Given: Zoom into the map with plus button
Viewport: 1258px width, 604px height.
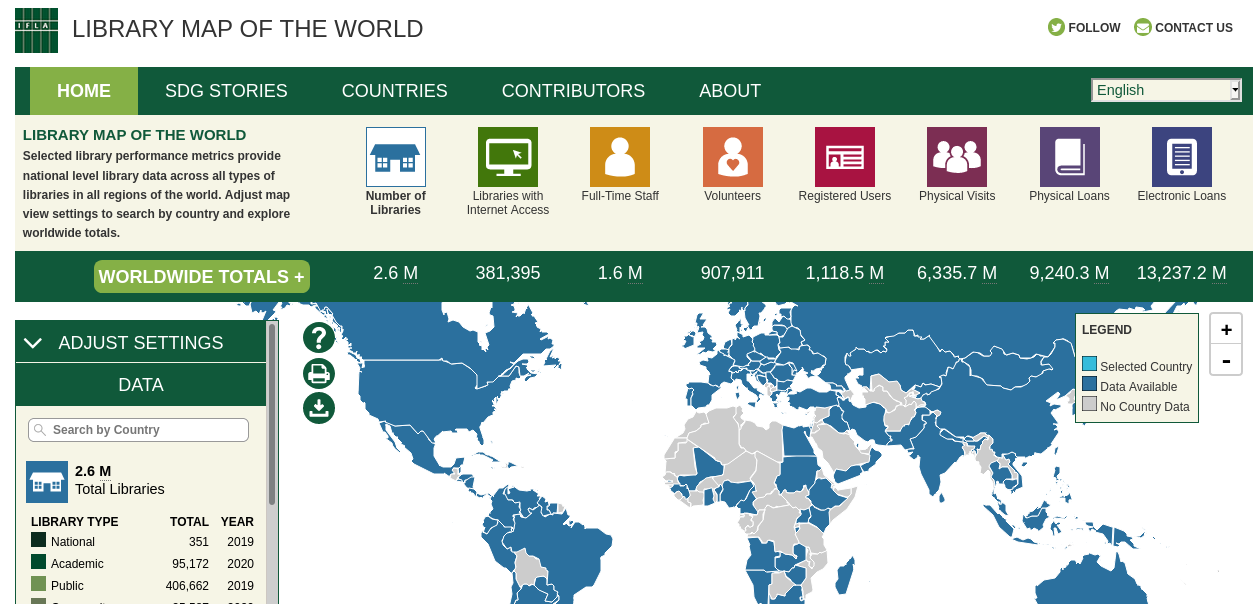Looking at the screenshot, I should (1225, 328).
